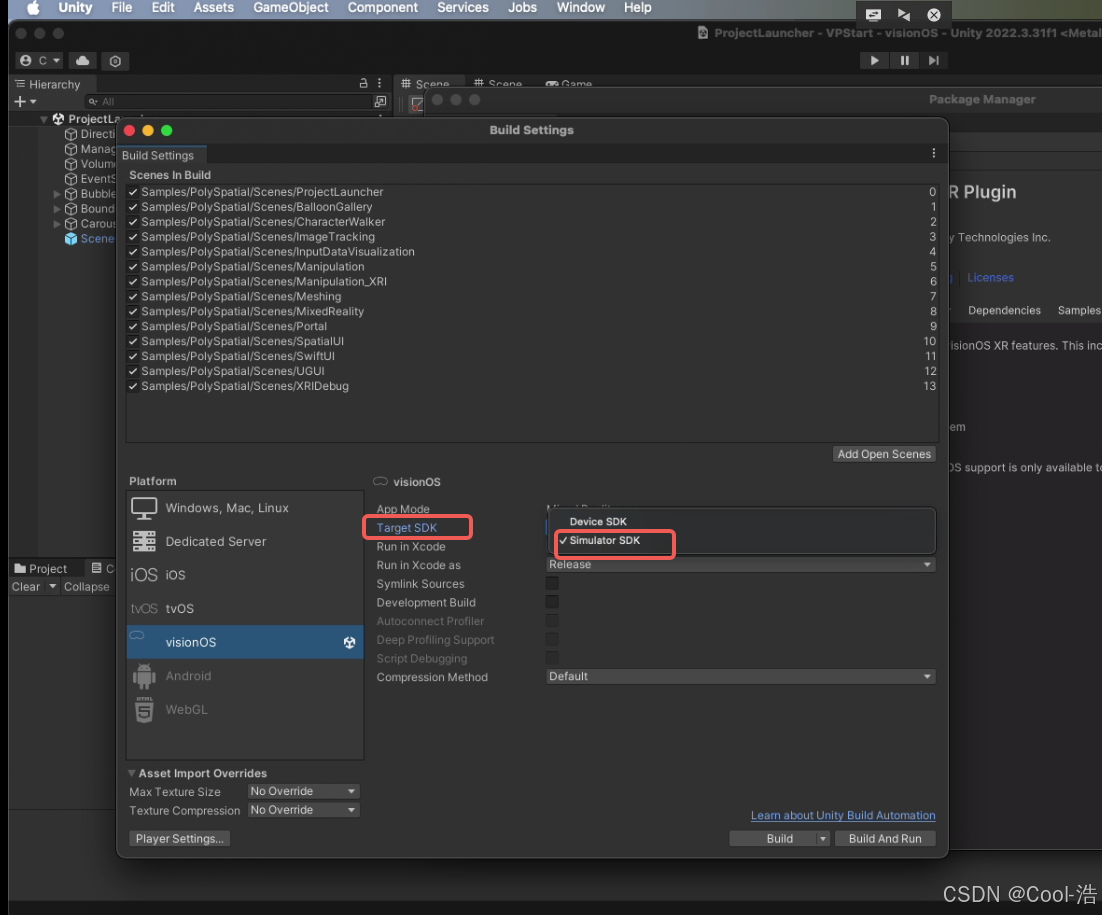Switch to the Project tab
1102x915 pixels.
pos(41,569)
